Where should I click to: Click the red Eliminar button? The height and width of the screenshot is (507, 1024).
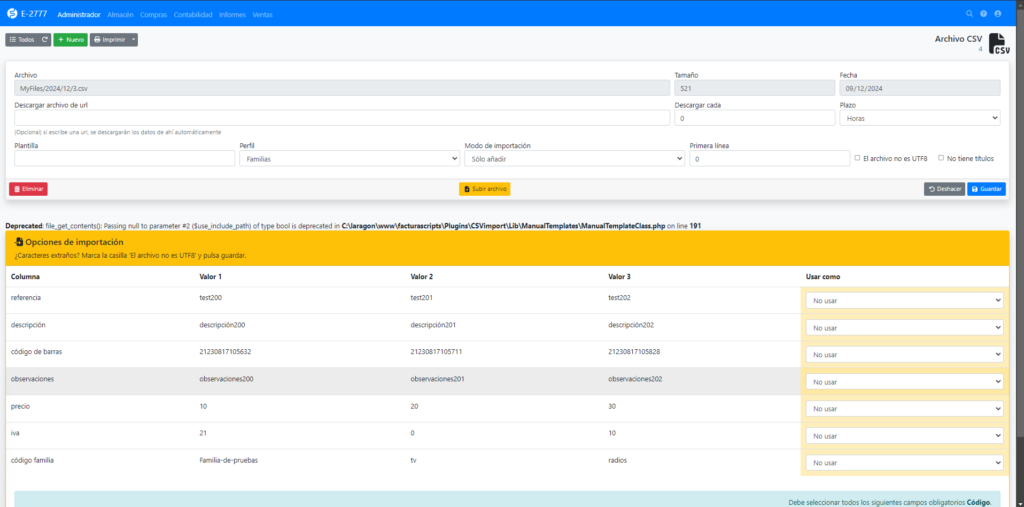pos(28,189)
